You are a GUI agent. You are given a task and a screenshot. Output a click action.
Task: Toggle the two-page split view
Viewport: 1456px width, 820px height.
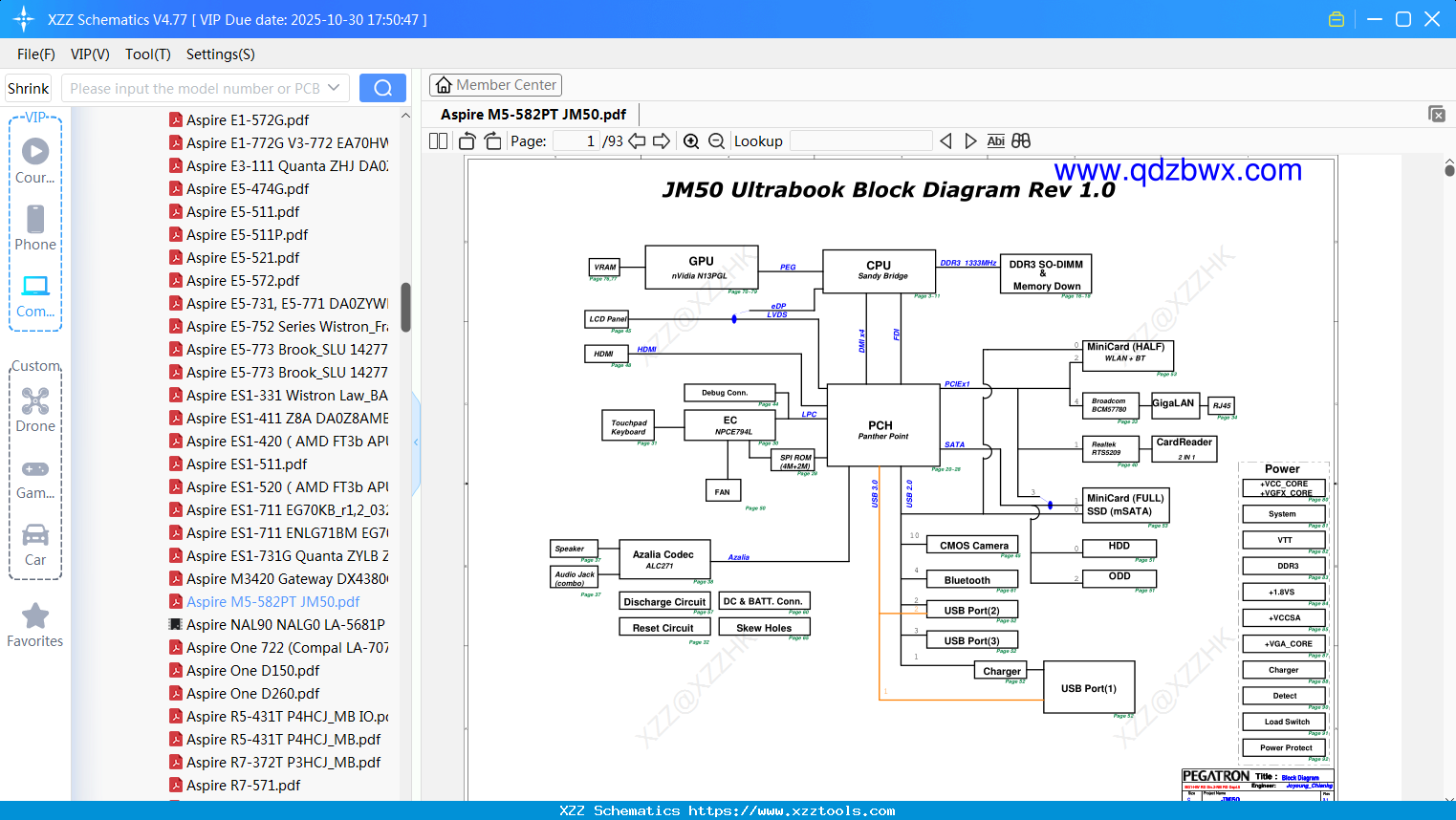click(x=439, y=141)
